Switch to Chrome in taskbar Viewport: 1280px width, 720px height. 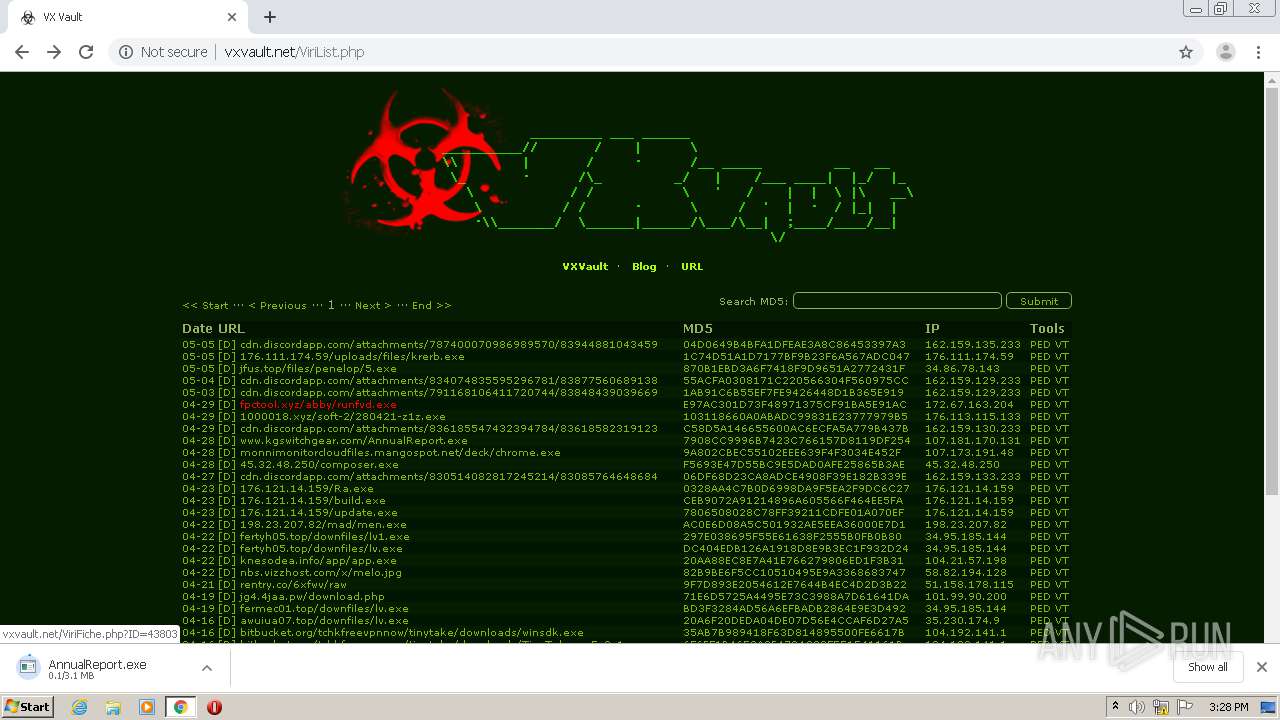tap(180, 707)
